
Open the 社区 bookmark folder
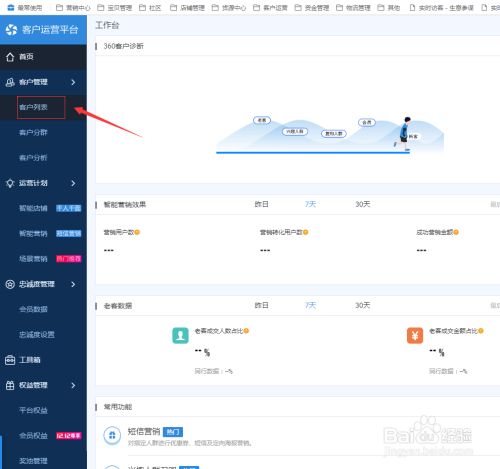150,7
